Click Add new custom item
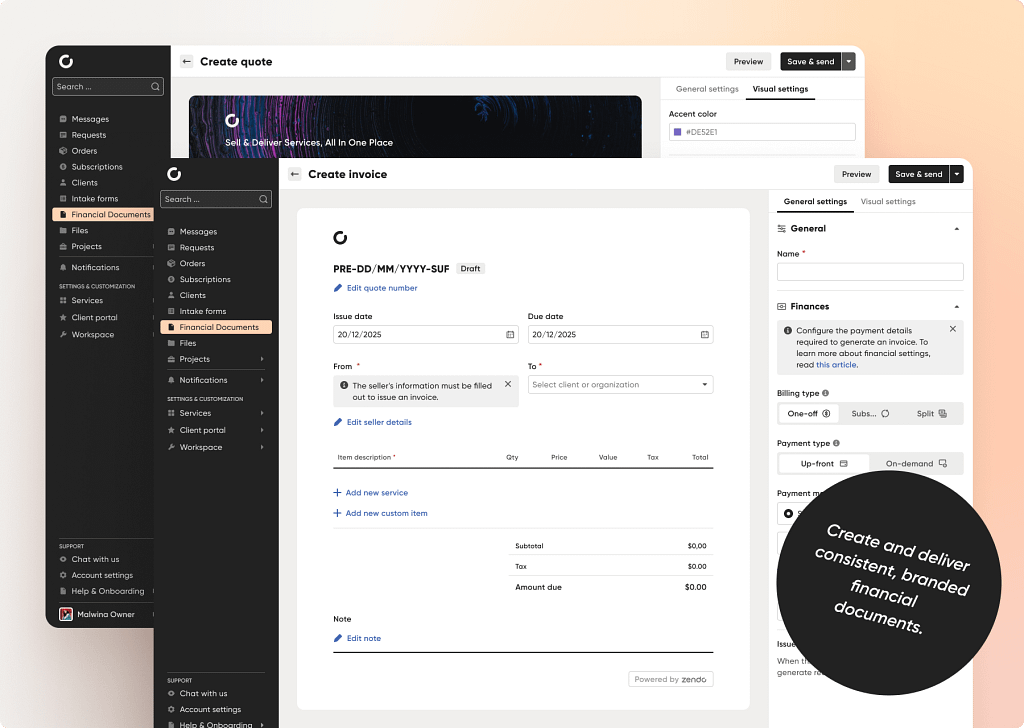1024x728 pixels. pyautogui.click(x=380, y=513)
